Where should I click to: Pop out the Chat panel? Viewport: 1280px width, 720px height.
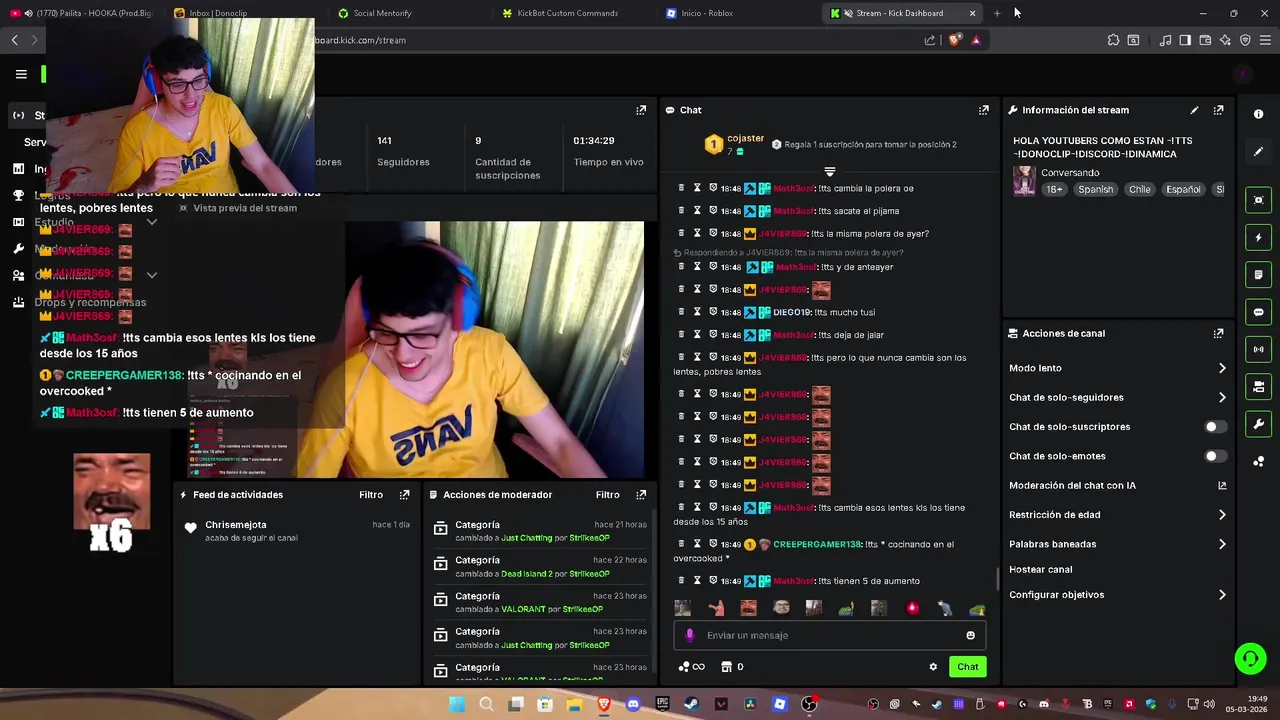click(984, 110)
